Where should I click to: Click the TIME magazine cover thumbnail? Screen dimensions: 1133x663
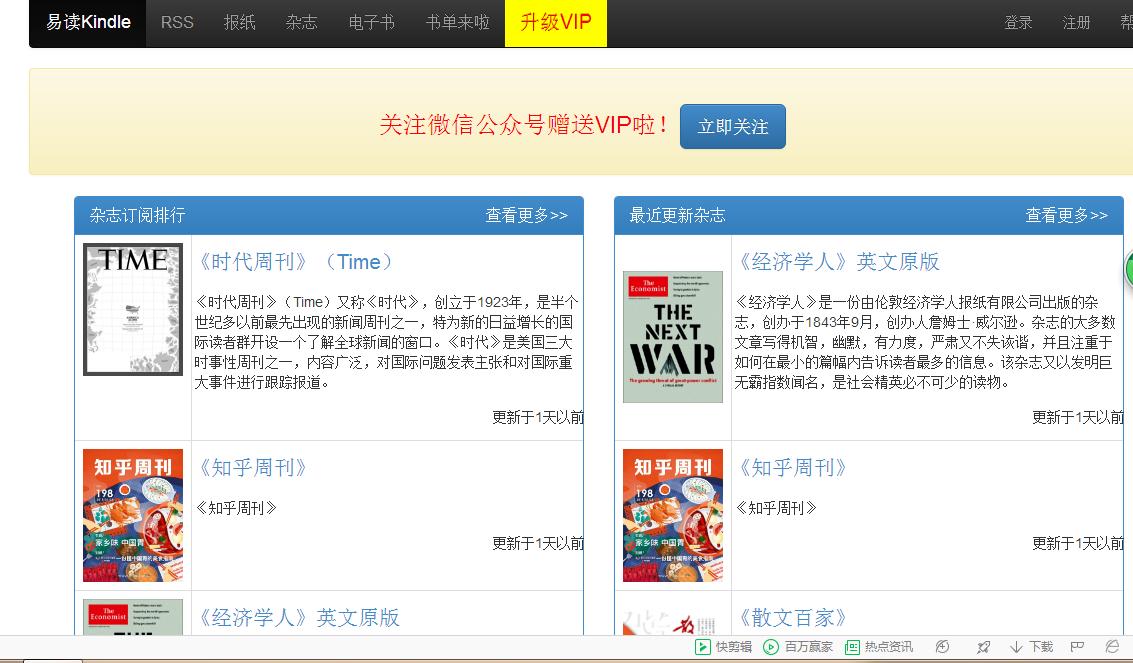(132, 309)
